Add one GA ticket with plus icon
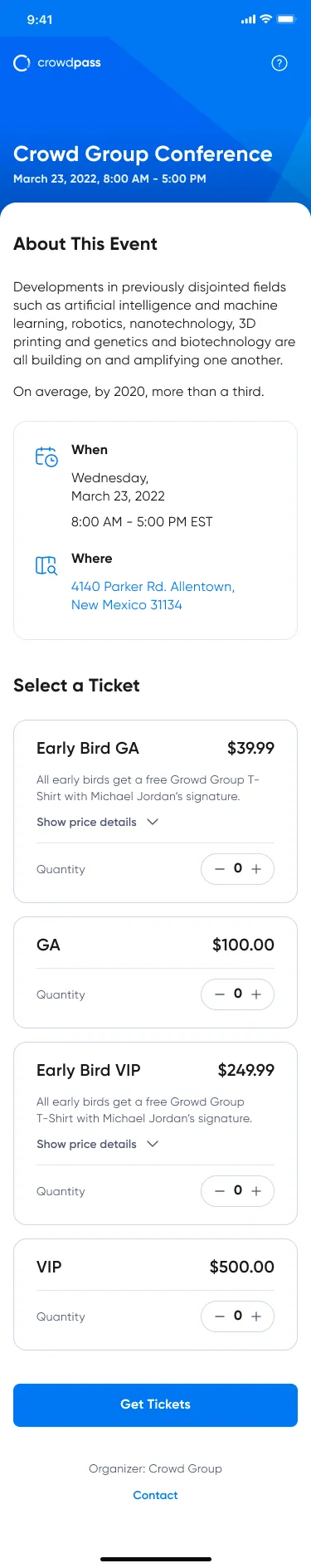The image size is (311, 1568). point(256,994)
